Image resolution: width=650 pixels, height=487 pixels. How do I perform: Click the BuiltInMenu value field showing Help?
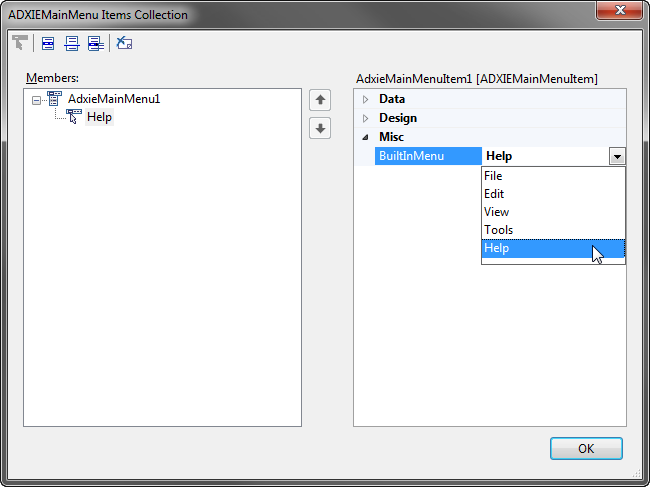(x=545, y=156)
